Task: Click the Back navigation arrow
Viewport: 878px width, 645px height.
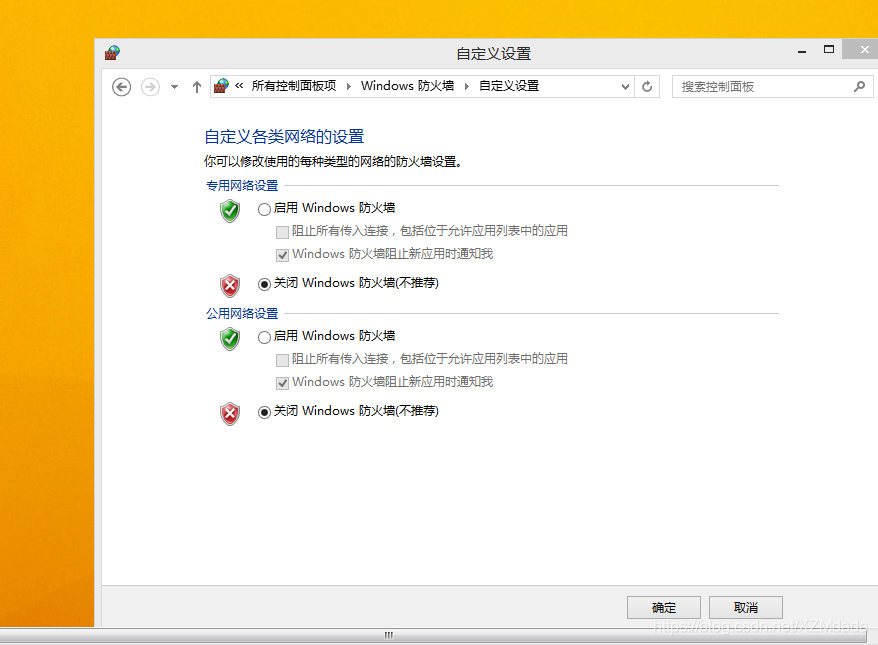Action: click(122, 87)
